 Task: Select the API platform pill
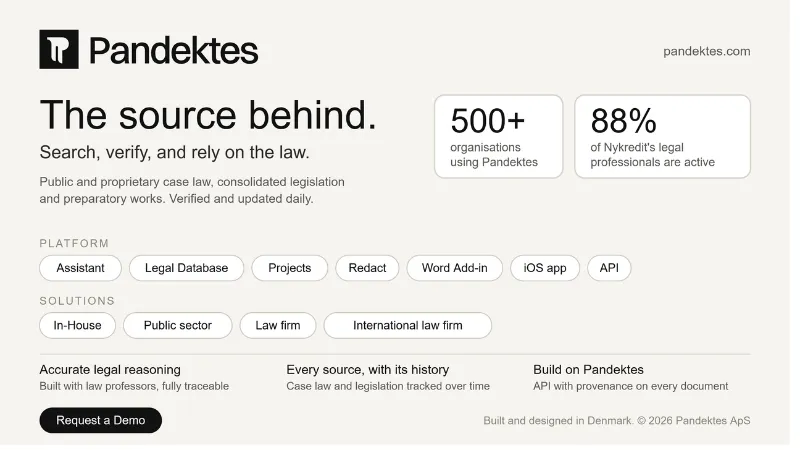click(x=609, y=268)
